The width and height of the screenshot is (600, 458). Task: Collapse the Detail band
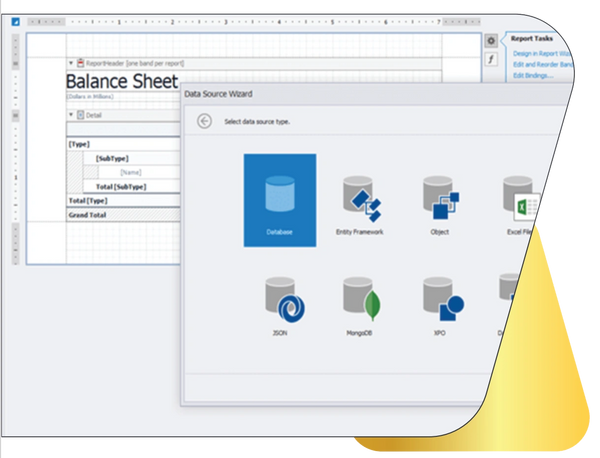(70, 115)
